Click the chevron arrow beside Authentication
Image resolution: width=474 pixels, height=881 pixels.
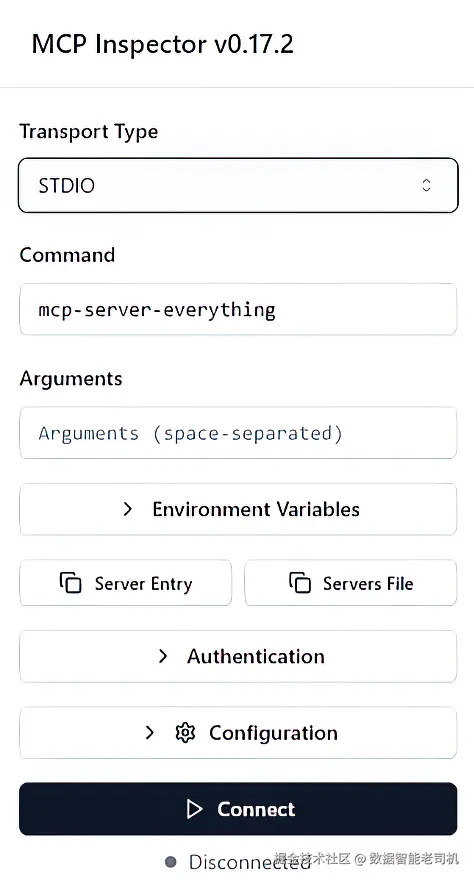click(163, 656)
